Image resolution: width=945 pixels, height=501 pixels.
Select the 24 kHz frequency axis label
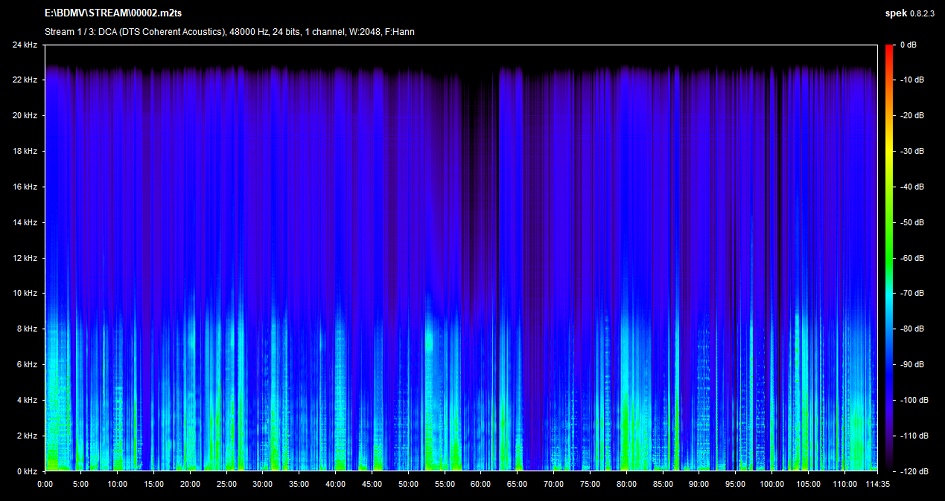click(24, 45)
